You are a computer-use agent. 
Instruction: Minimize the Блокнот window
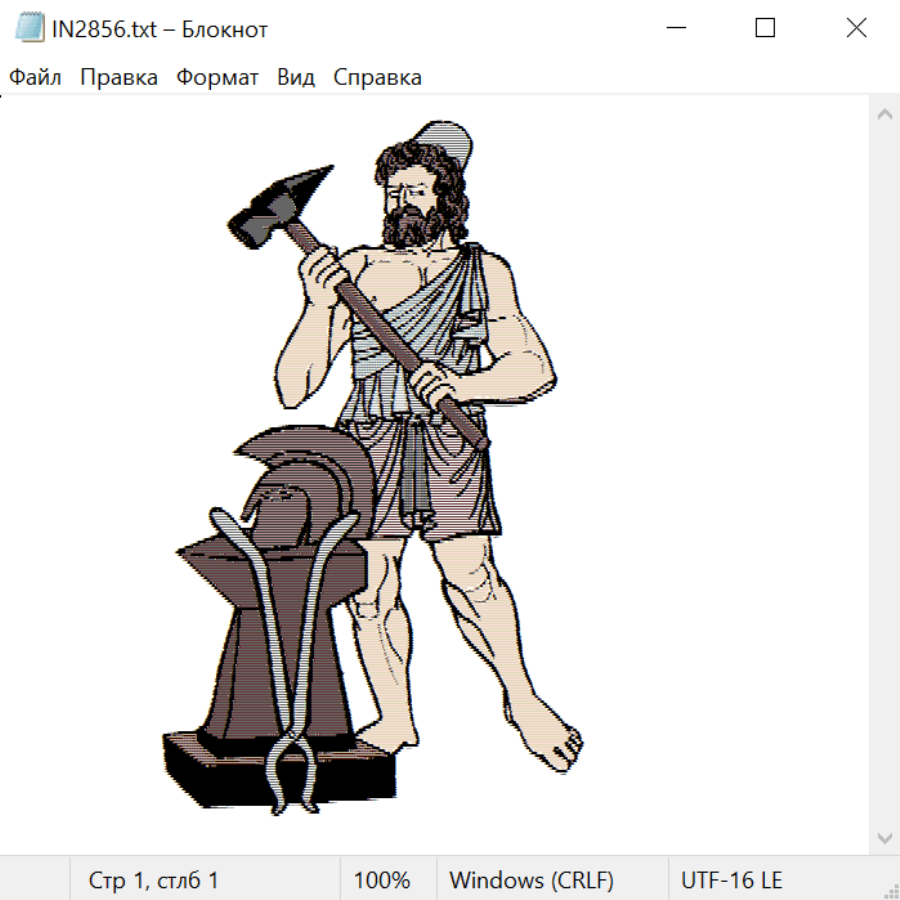point(675,29)
